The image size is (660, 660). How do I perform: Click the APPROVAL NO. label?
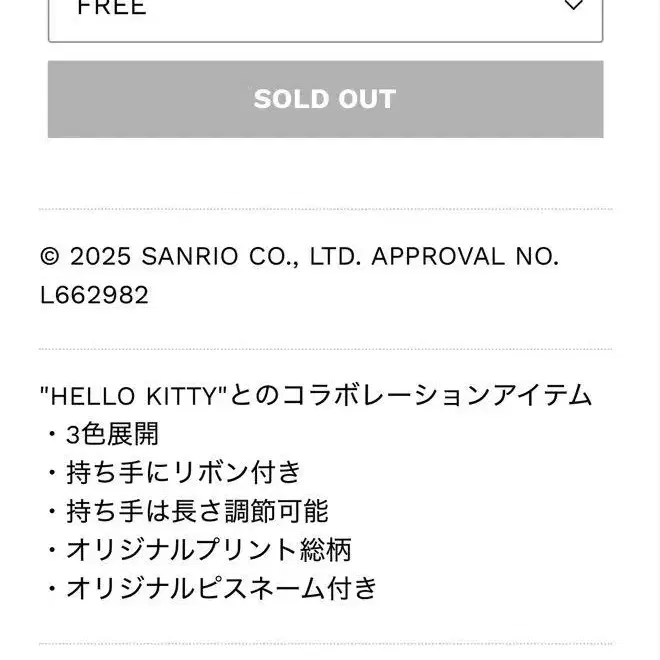point(465,256)
